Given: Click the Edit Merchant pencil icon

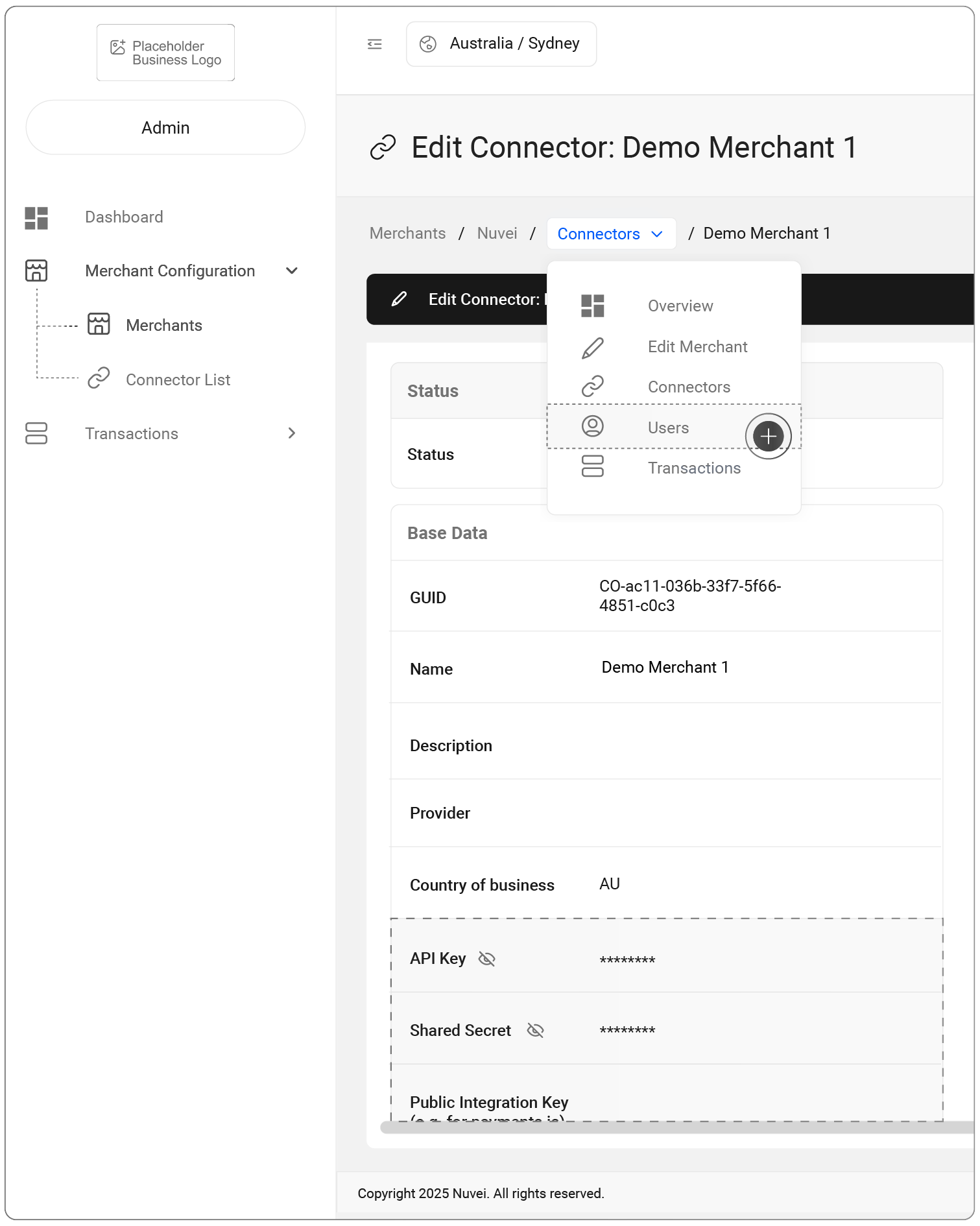Looking at the screenshot, I should click(593, 348).
